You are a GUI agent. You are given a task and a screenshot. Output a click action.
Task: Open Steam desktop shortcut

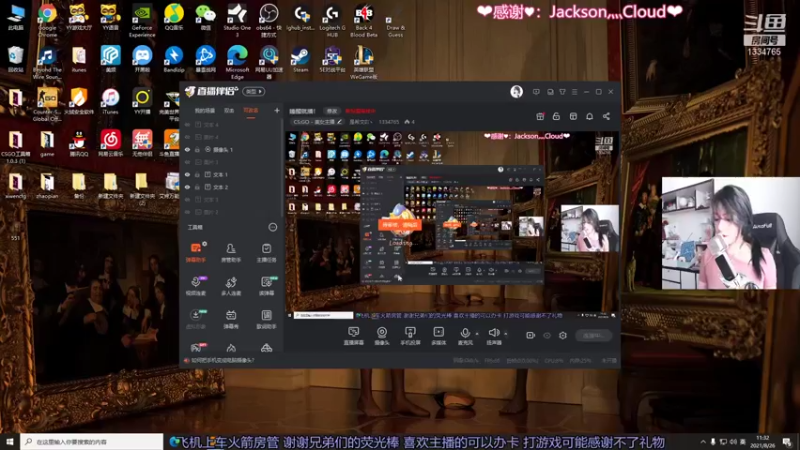point(300,60)
